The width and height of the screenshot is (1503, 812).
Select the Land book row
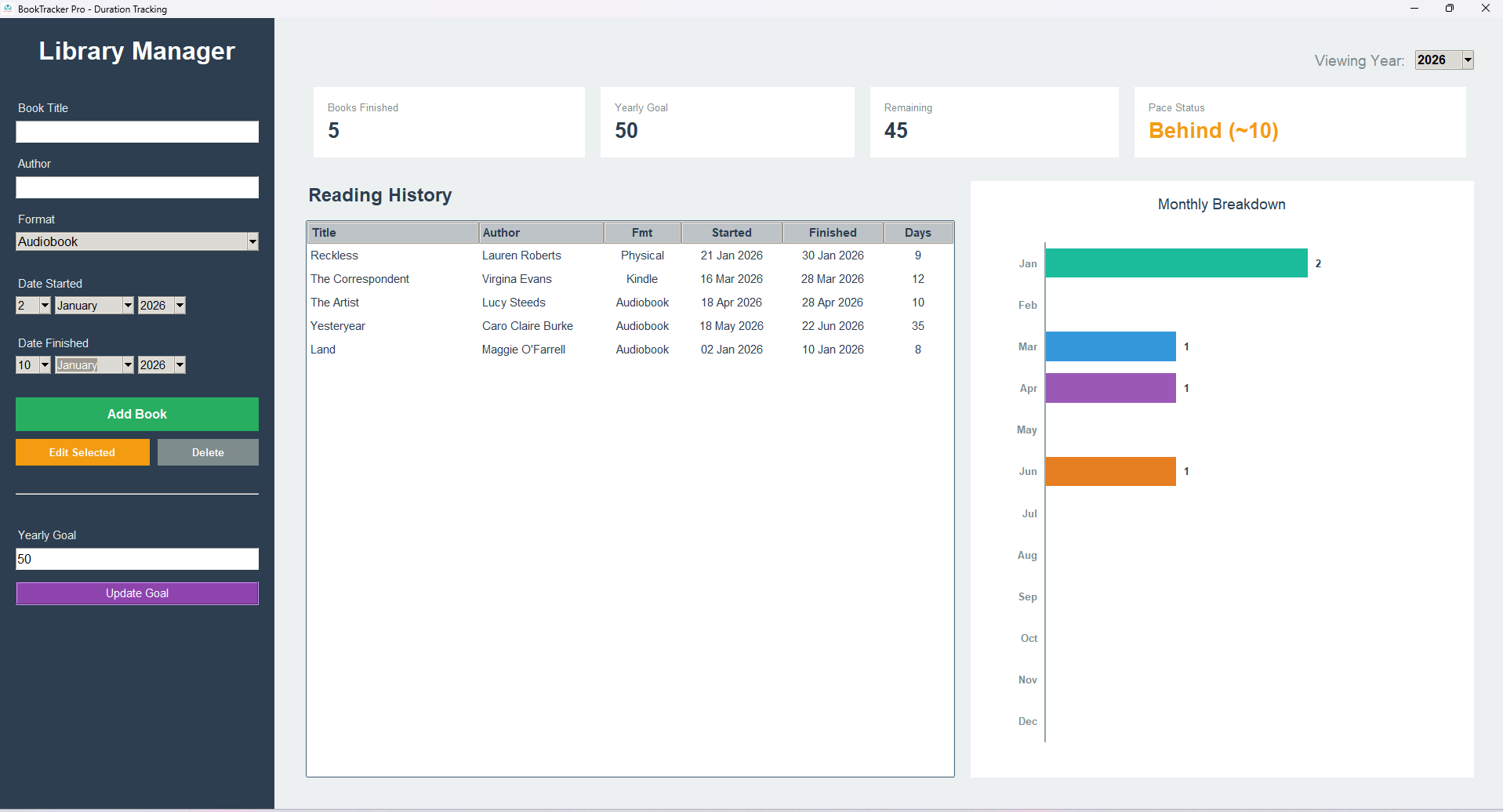(x=630, y=350)
